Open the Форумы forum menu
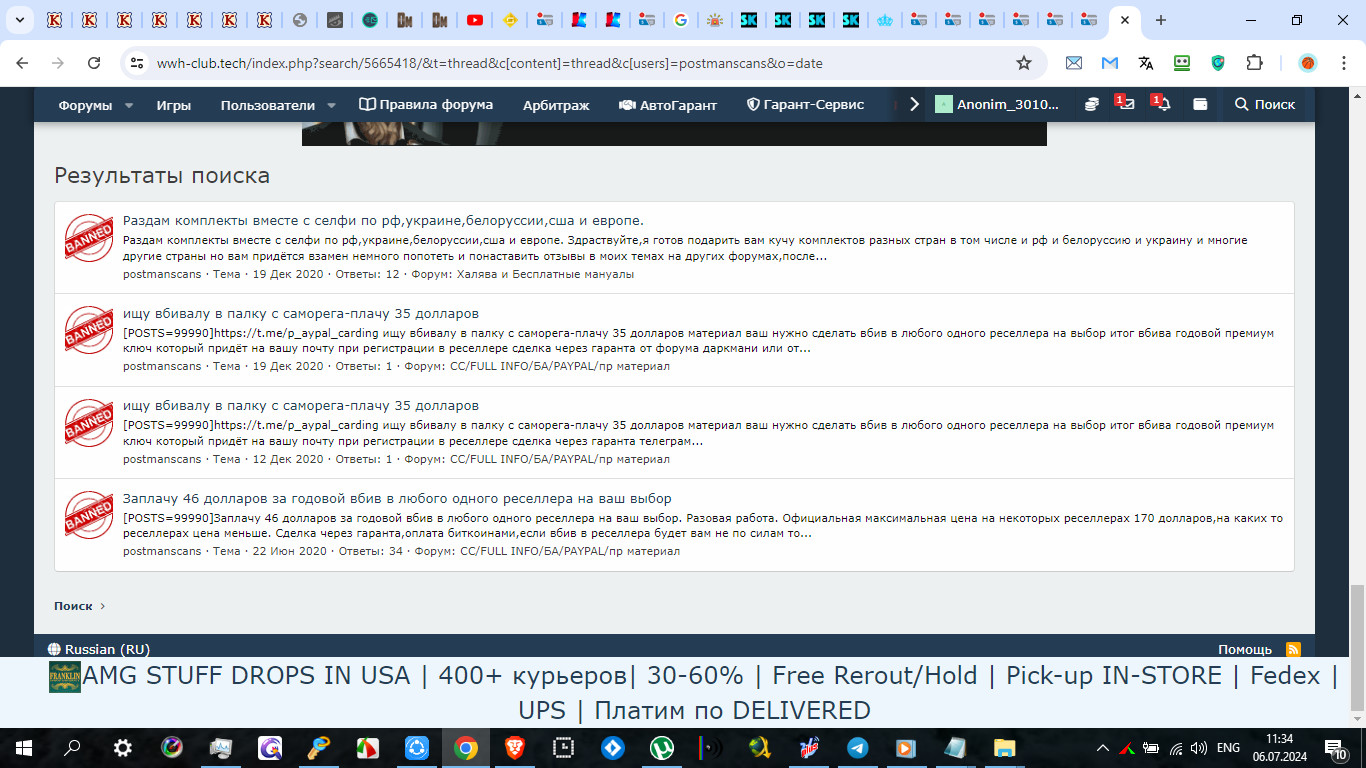Viewport: 1366px width, 768px height. (84, 105)
